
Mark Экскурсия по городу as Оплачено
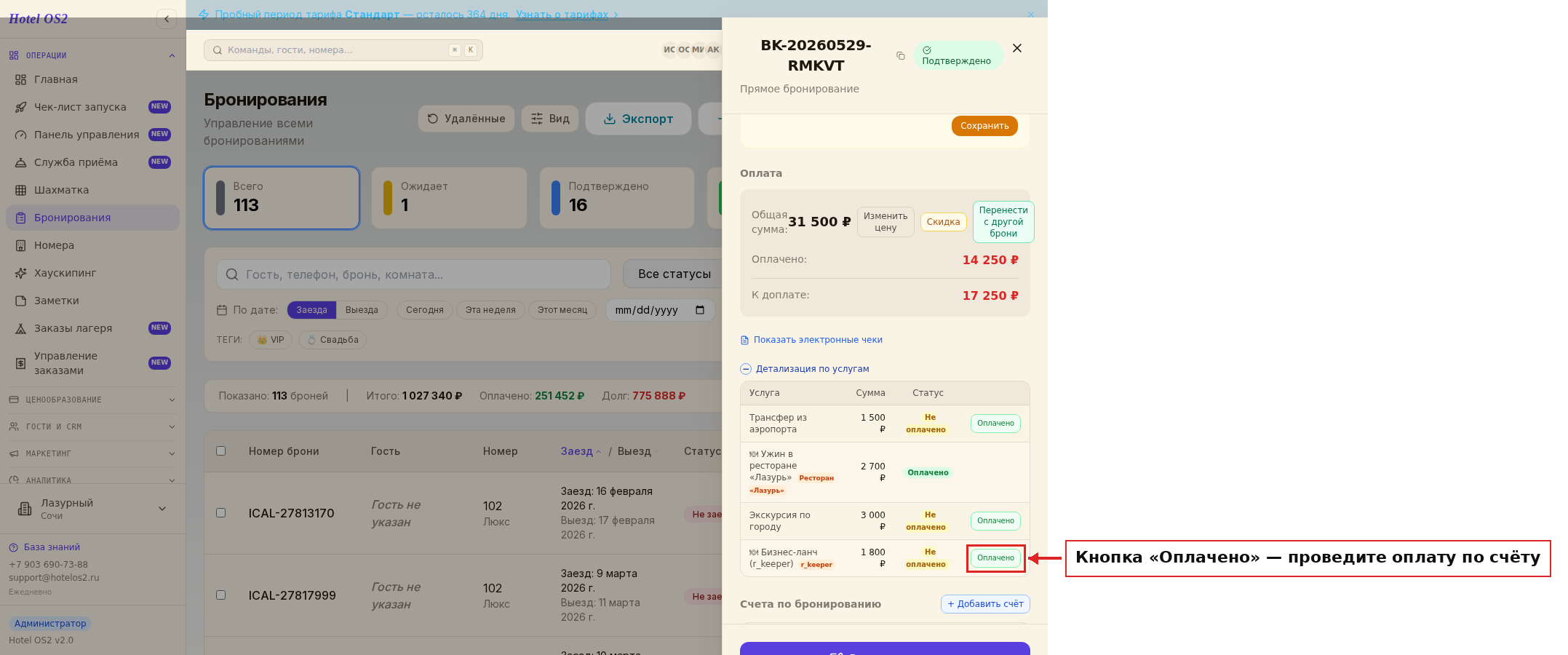tap(995, 521)
